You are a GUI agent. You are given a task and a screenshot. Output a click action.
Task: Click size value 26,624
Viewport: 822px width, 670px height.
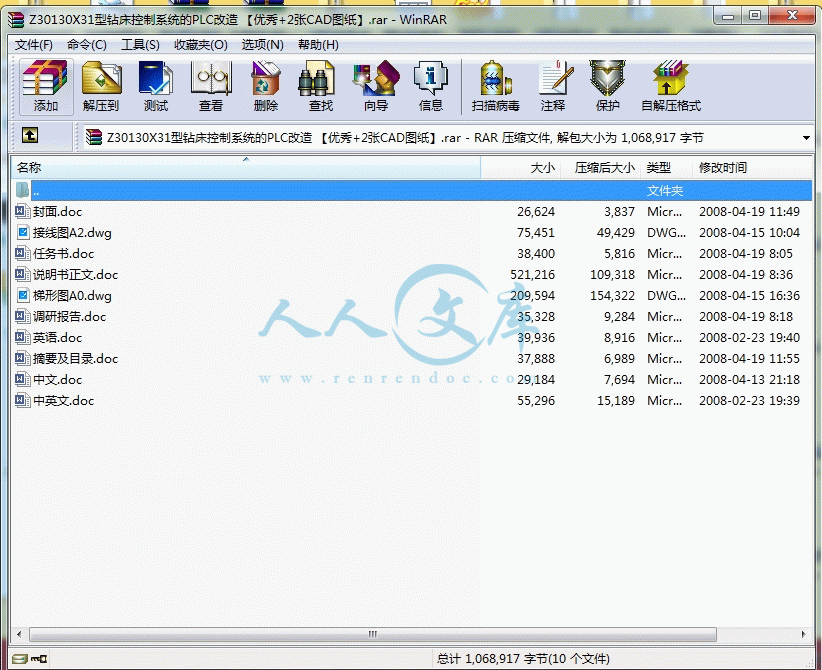coord(536,211)
